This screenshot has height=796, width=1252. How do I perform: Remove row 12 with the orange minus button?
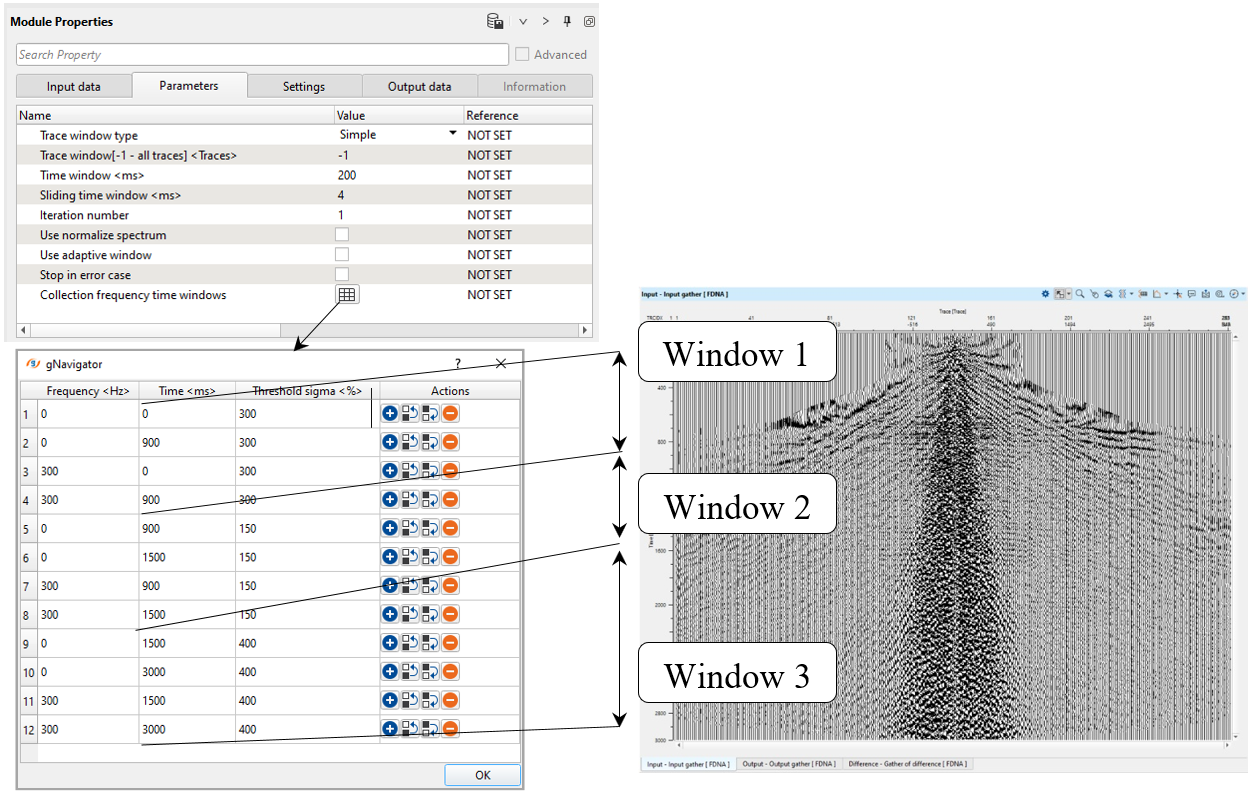(x=450, y=729)
